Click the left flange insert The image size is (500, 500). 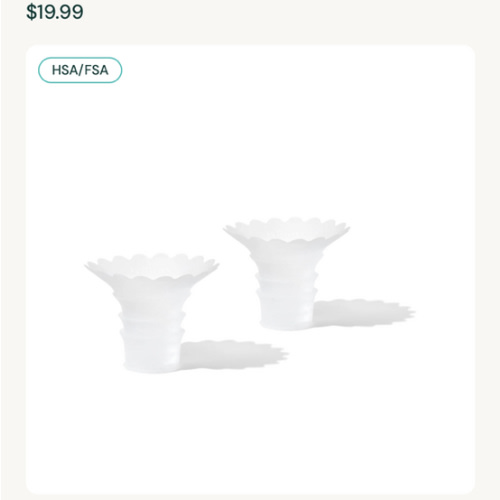click(x=152, y=313)
